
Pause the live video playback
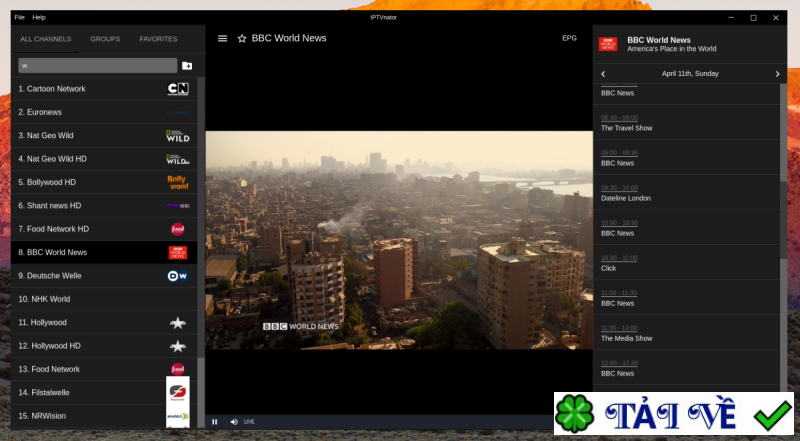pos(215,422)
